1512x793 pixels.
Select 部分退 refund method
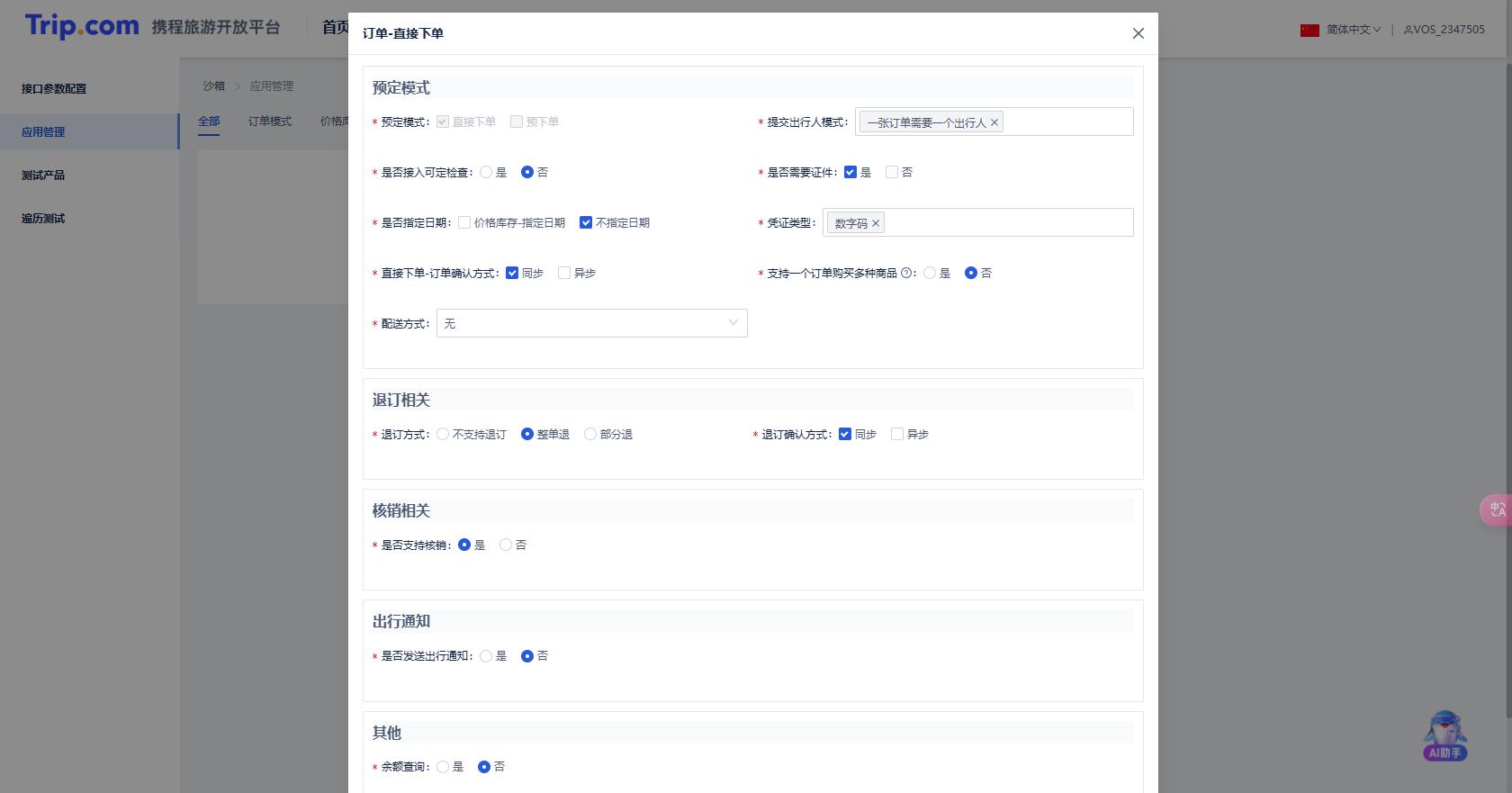point(590,434)
